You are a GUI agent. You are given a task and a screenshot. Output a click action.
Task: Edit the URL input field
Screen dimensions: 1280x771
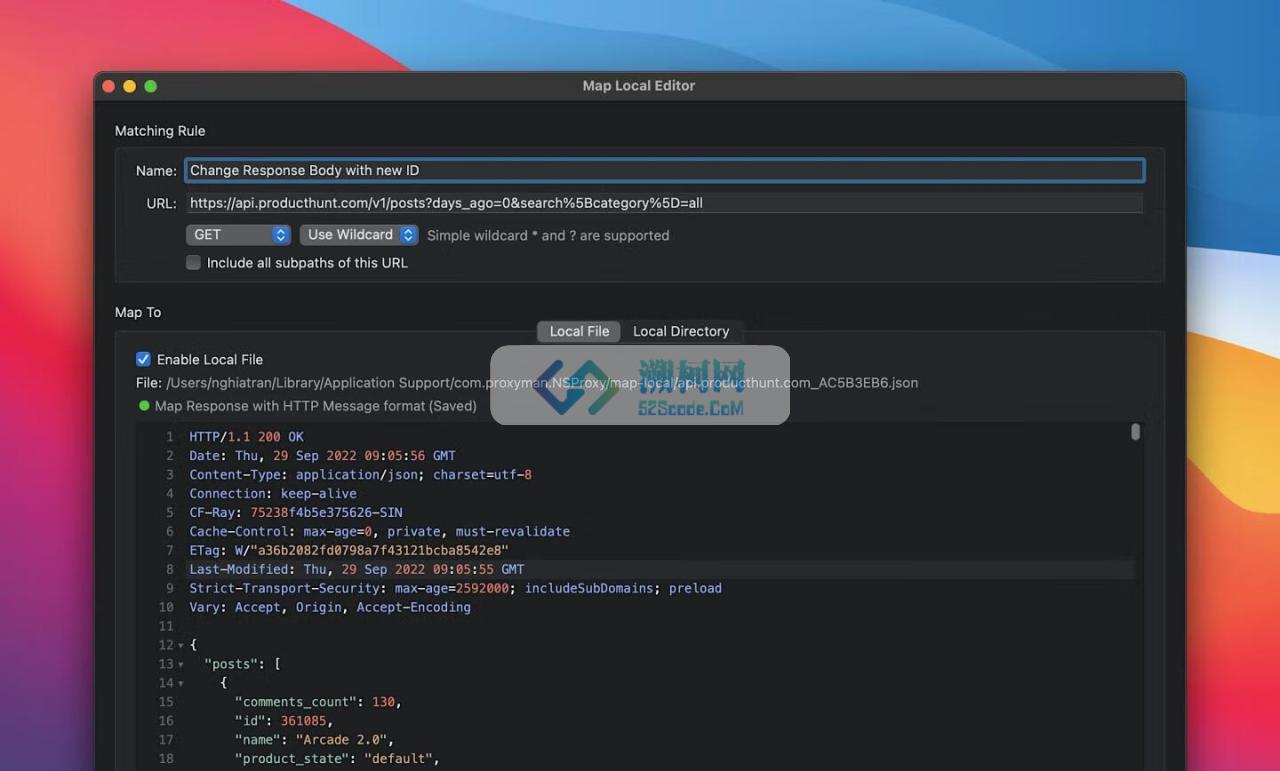[x=664, y=203]
